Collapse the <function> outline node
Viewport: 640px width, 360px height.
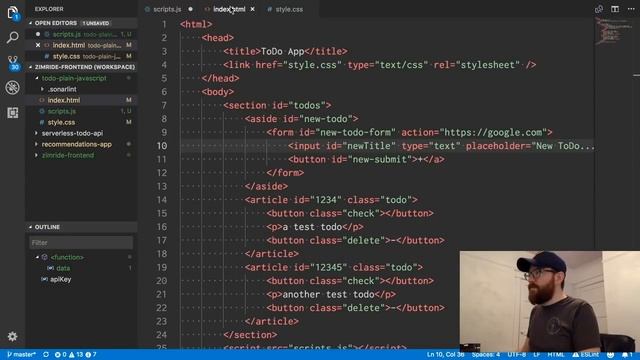37,257
